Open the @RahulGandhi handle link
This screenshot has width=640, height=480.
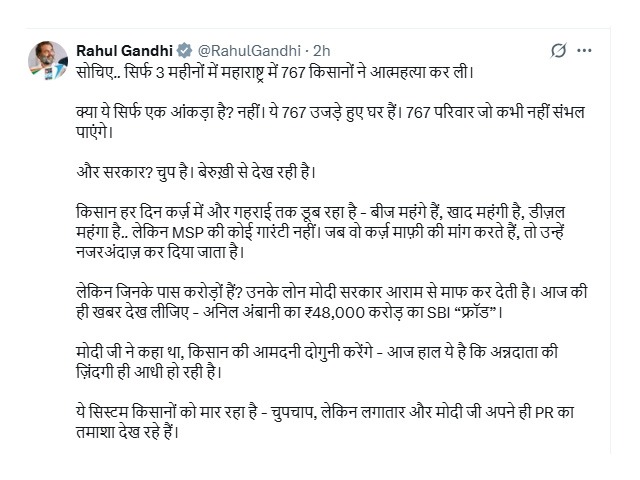point(249,51)
